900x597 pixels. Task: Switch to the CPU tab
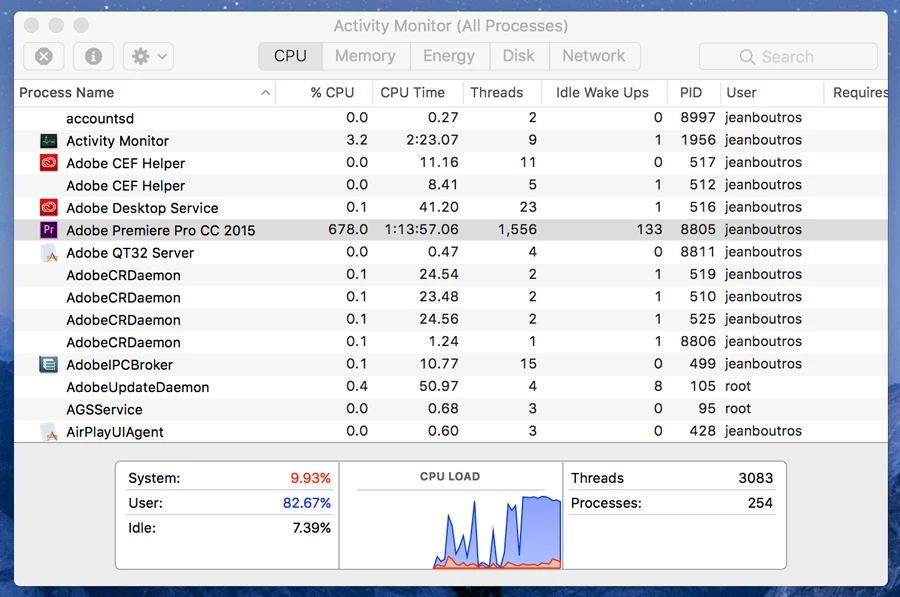290,56
